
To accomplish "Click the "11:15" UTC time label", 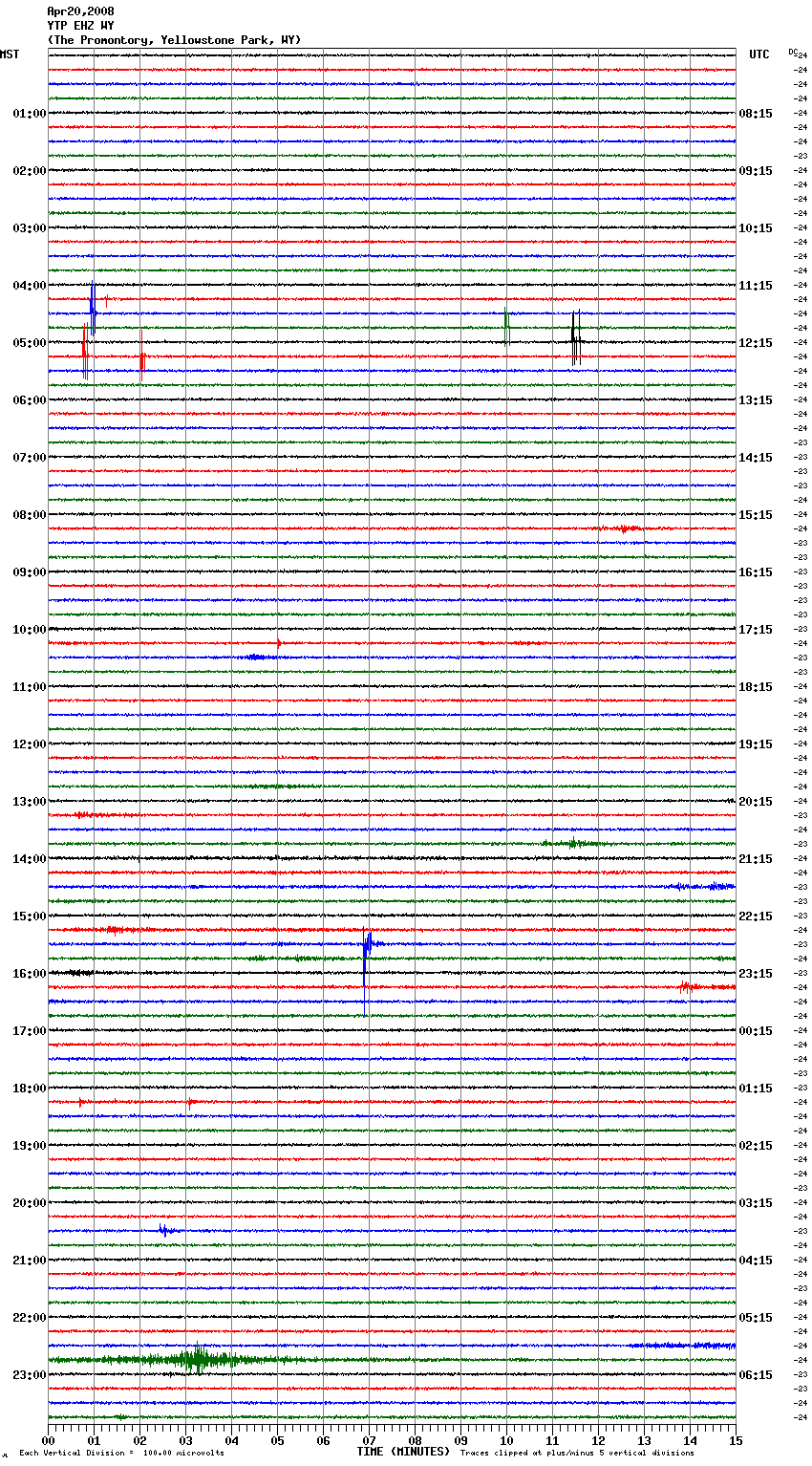I will point(756,286).
